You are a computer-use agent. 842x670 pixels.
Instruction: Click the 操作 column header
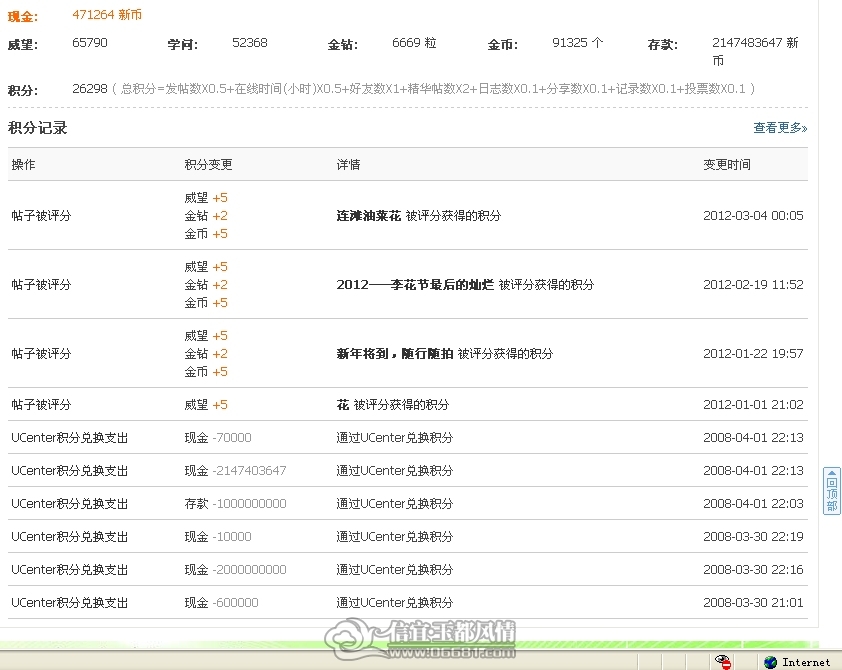(24, 165)
